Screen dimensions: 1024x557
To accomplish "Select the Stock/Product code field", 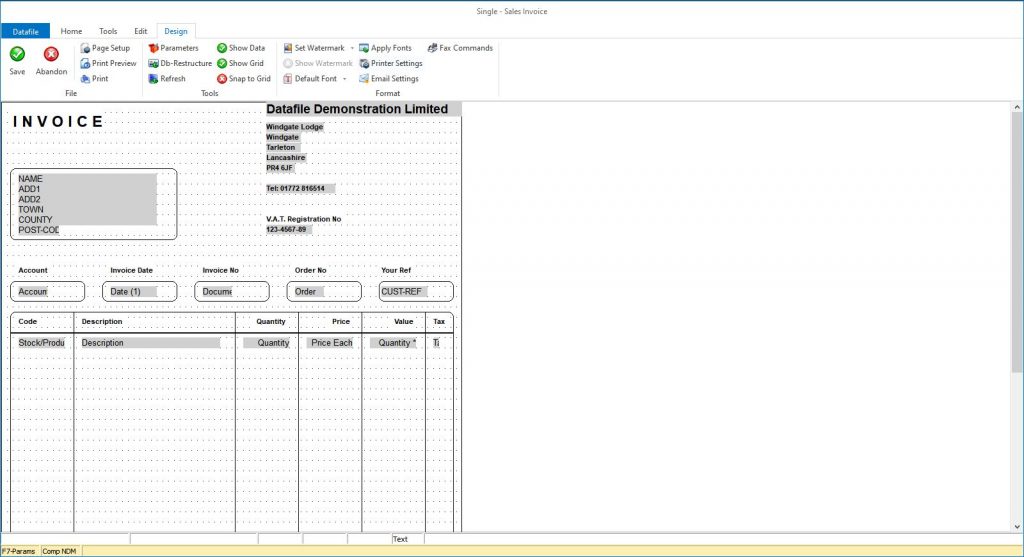I will pos(41,343).
